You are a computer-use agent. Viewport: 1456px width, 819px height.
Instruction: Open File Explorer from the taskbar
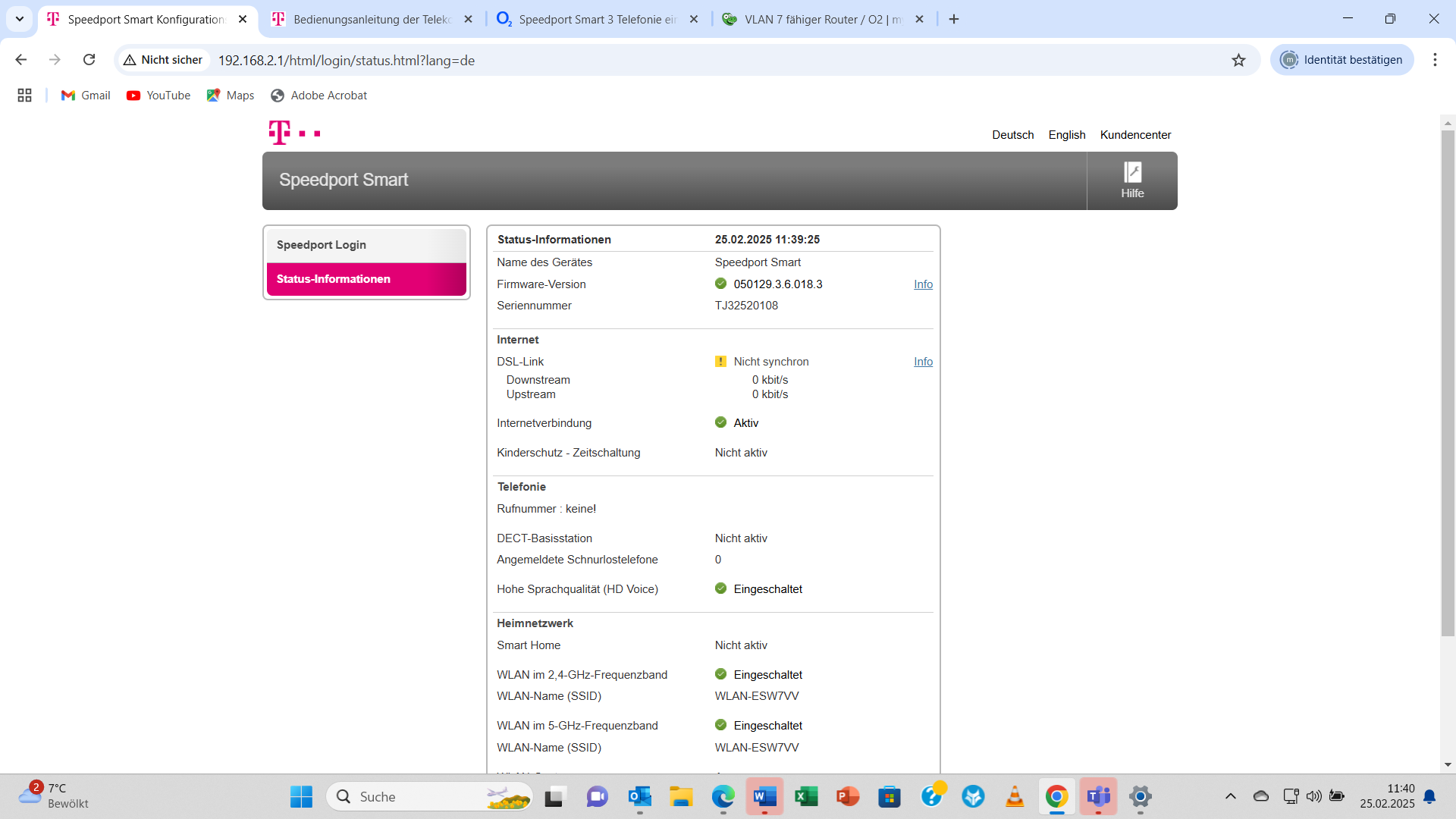681,796
